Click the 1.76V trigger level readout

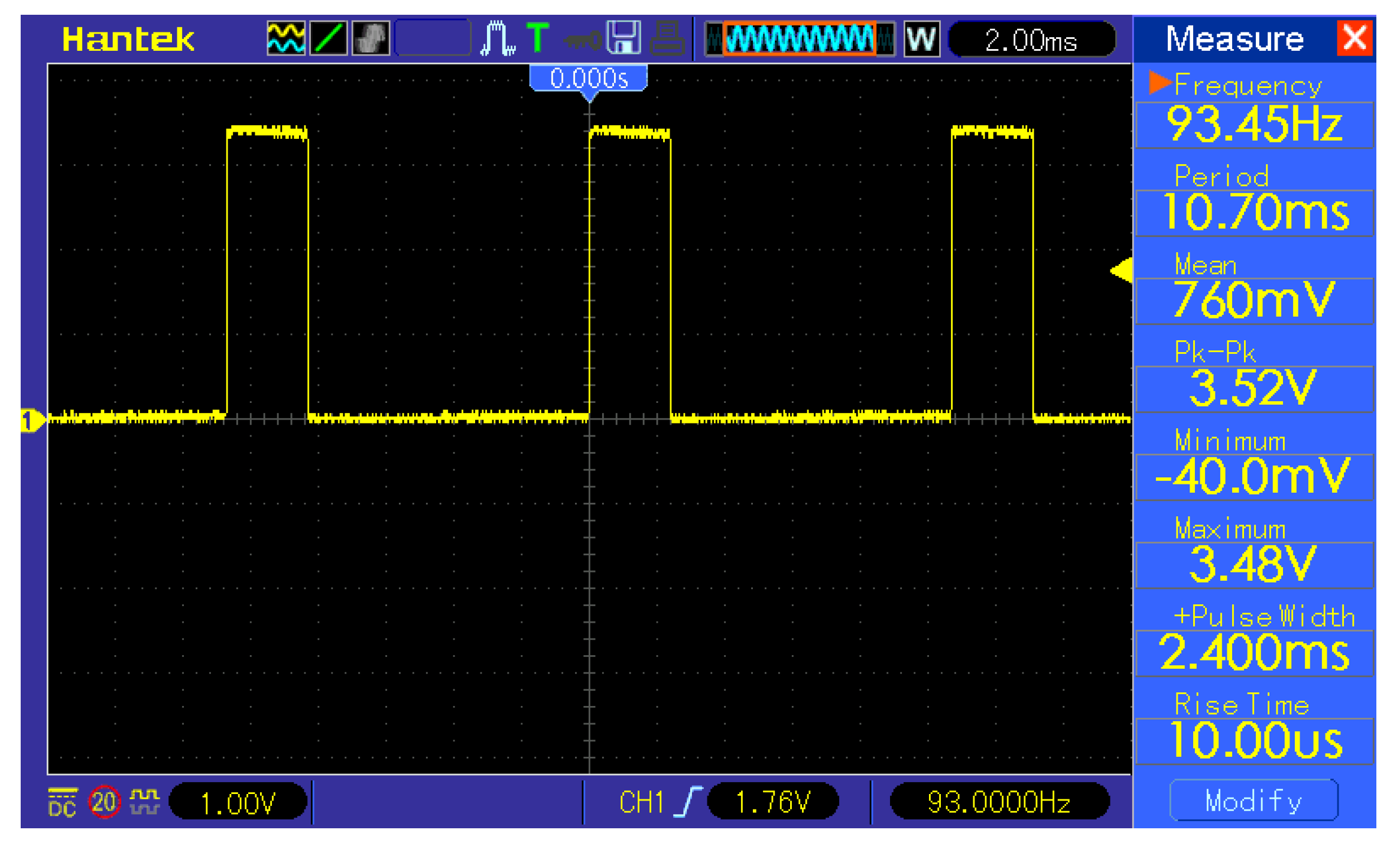pyautogui.click(x=773, y=802)
